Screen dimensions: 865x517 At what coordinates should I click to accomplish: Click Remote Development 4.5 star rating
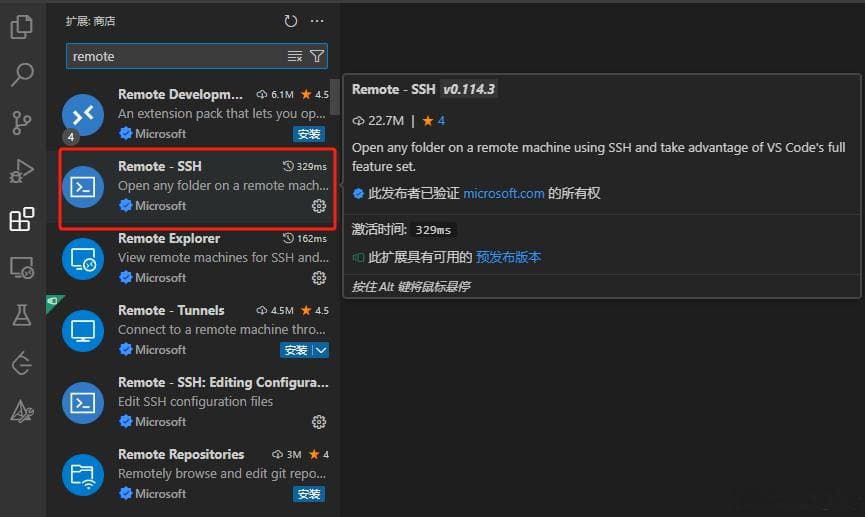[x=315, y=94]
